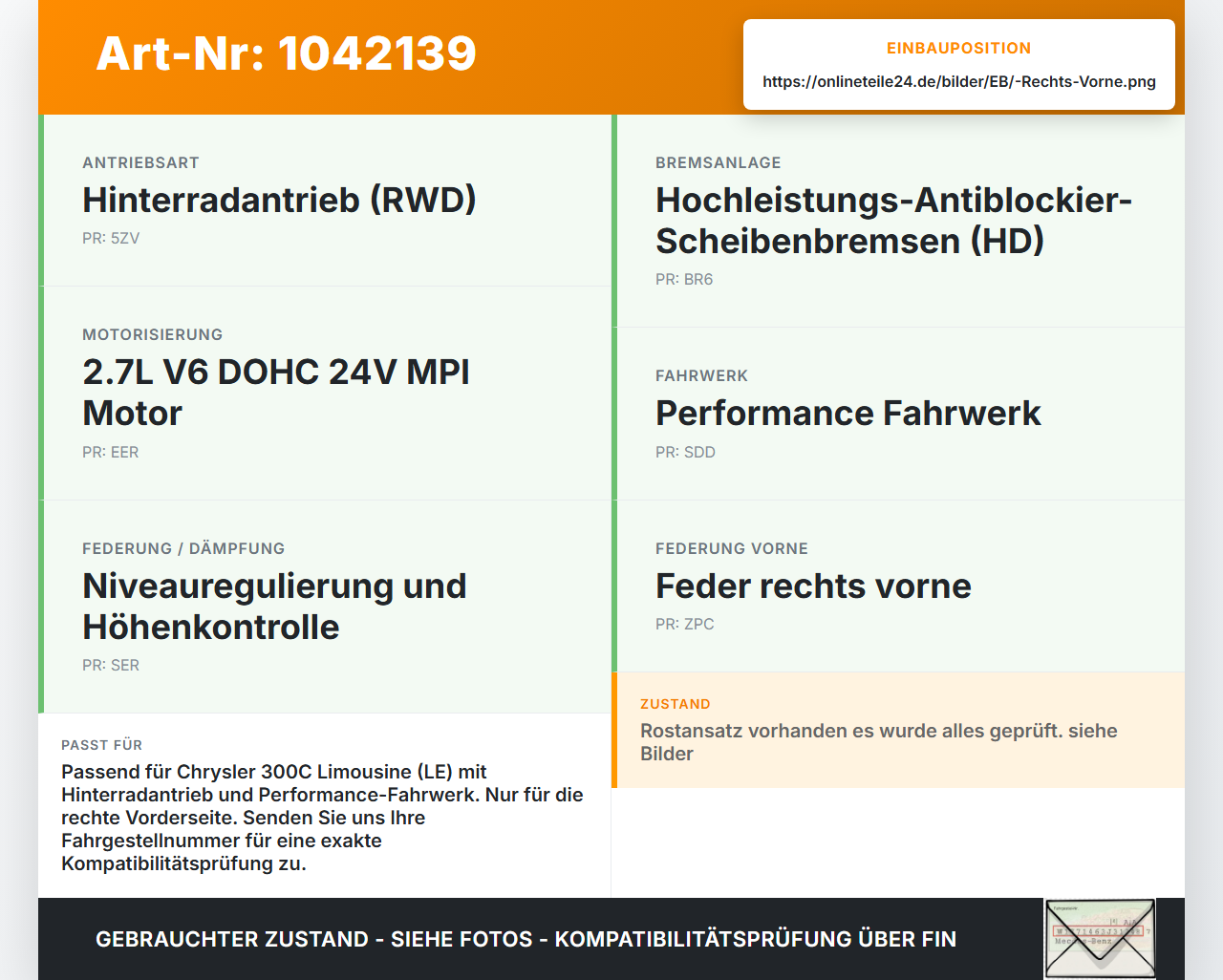Click Performance Fahrwerk value

848,413
